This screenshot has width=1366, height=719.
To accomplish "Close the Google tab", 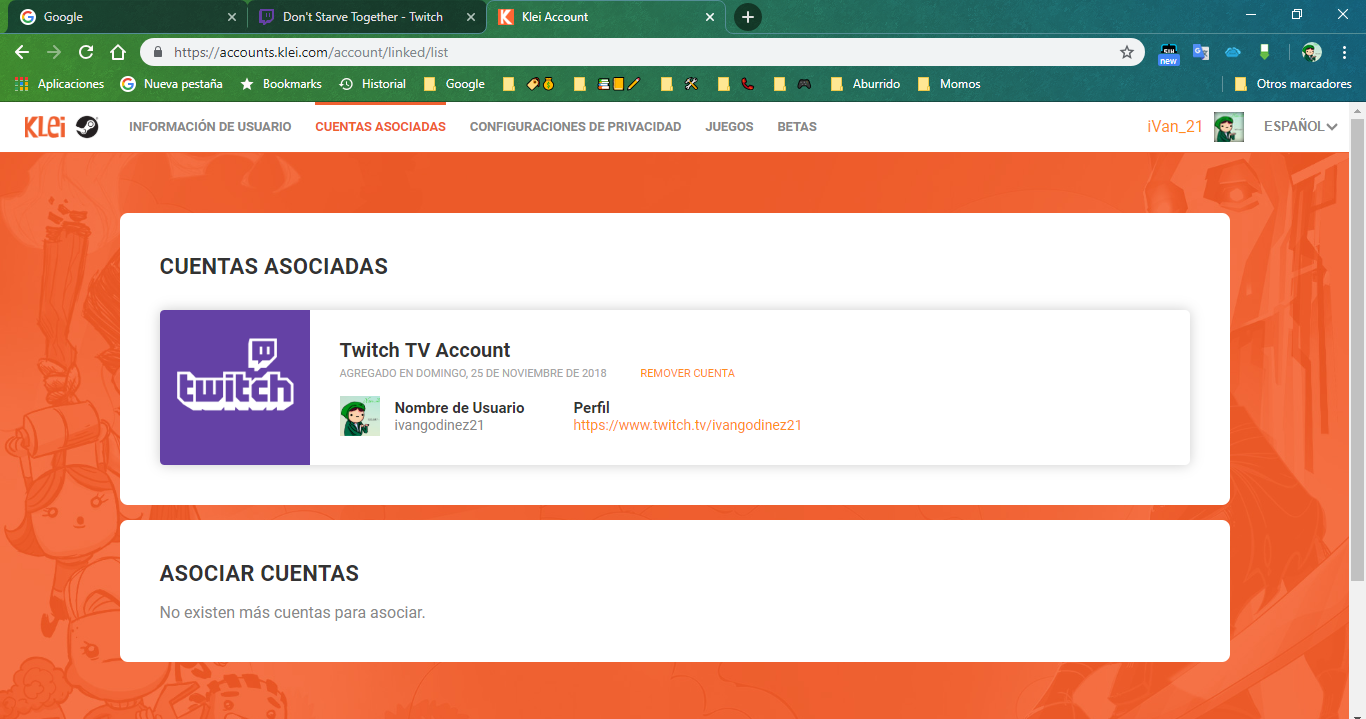I will pyautogui.click(x=231, y=17).
